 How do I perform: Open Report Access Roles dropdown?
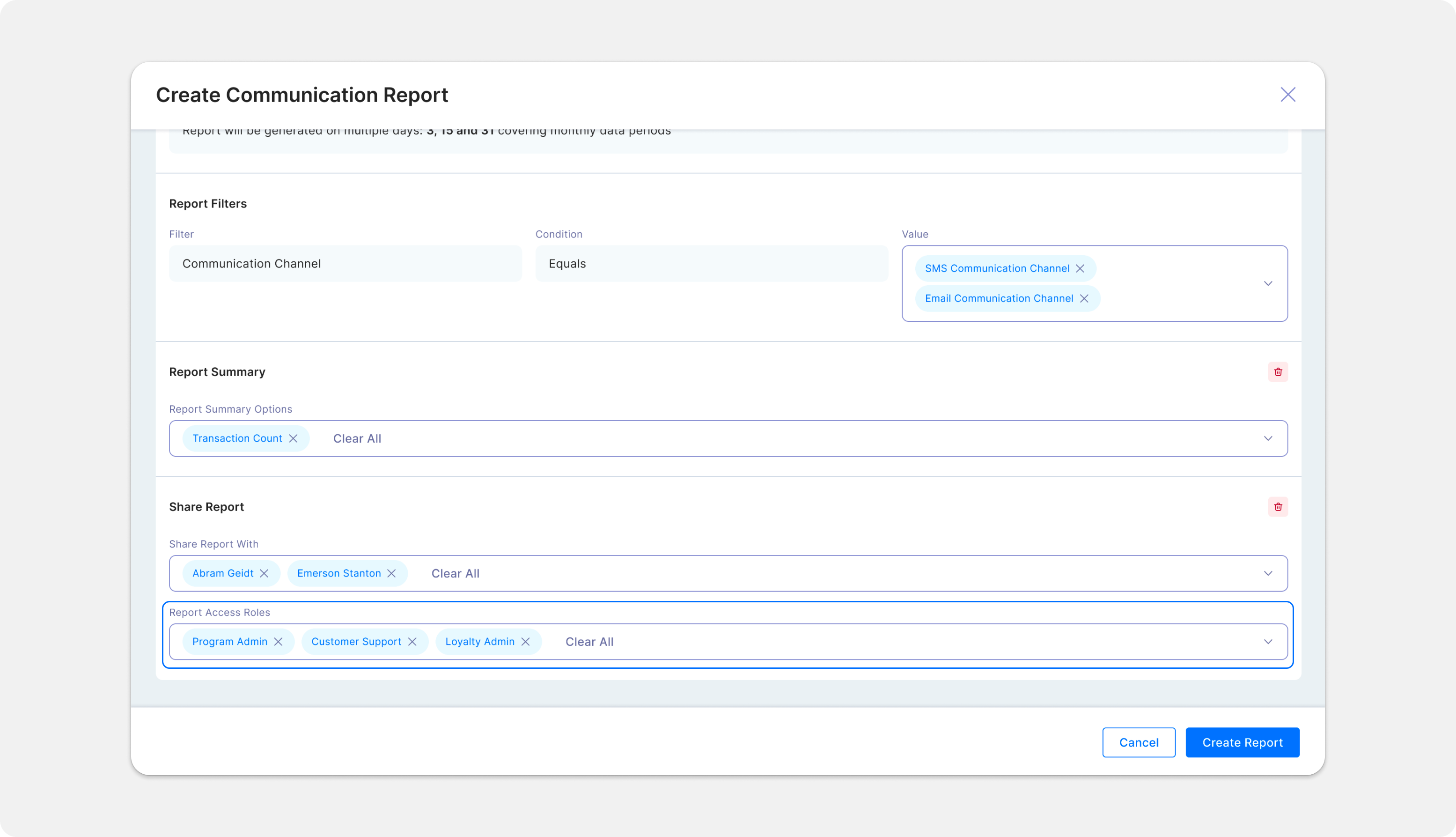point(1267,642)
